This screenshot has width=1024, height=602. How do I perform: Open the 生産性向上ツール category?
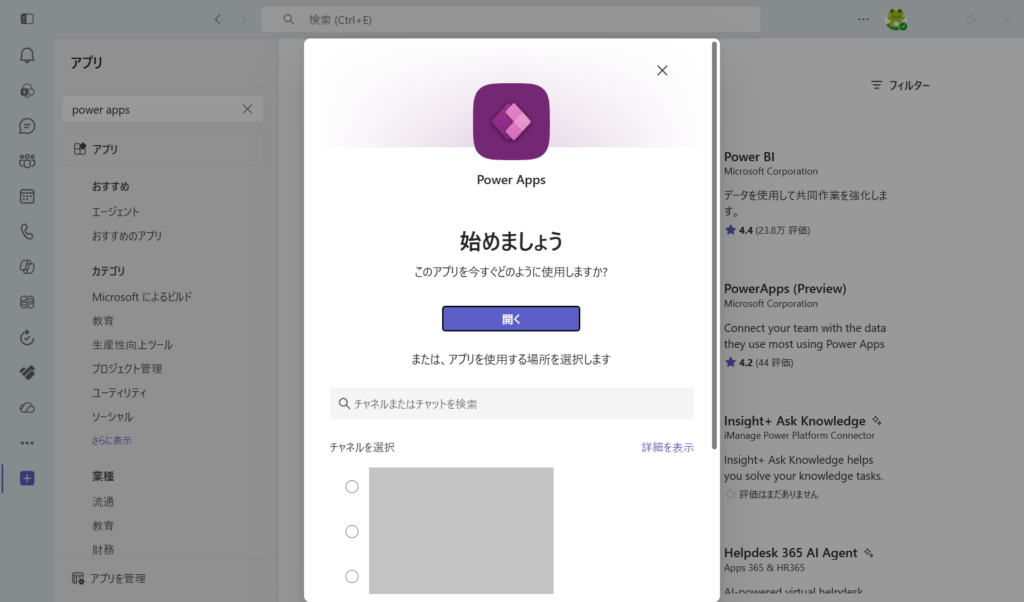coord(132,345)
